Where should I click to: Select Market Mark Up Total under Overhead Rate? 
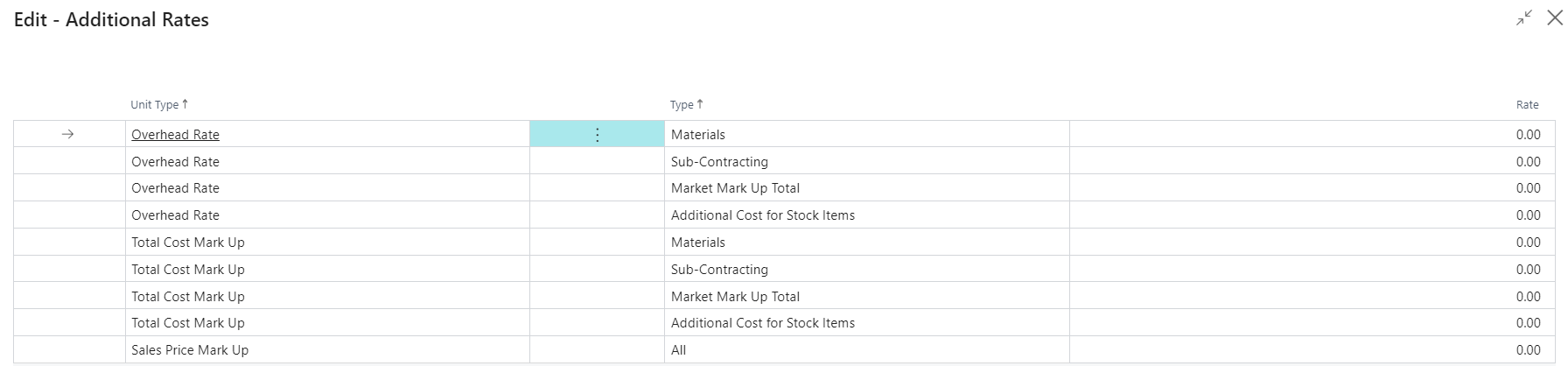click(x=866, y=187)
